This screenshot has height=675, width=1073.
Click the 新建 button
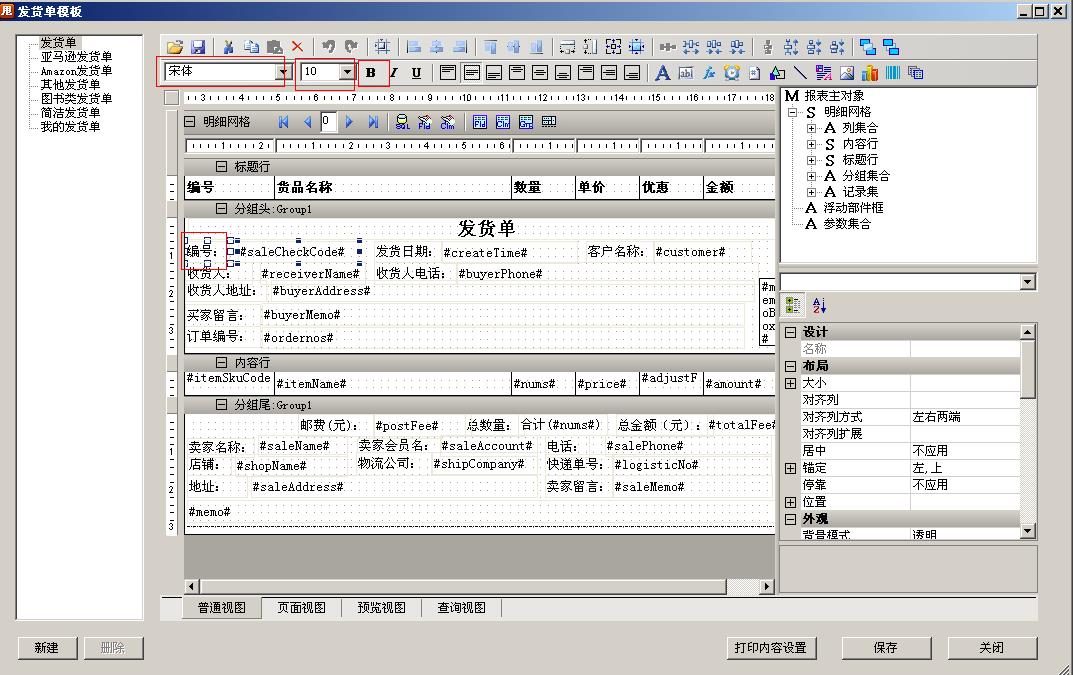[47, 648]
